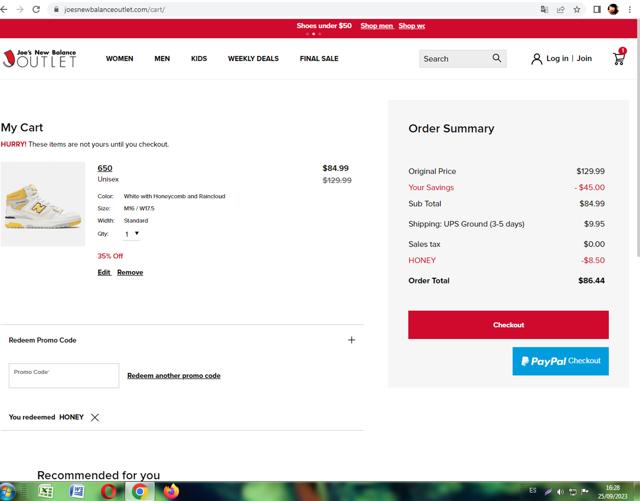View site lock security info

[56, 9]
